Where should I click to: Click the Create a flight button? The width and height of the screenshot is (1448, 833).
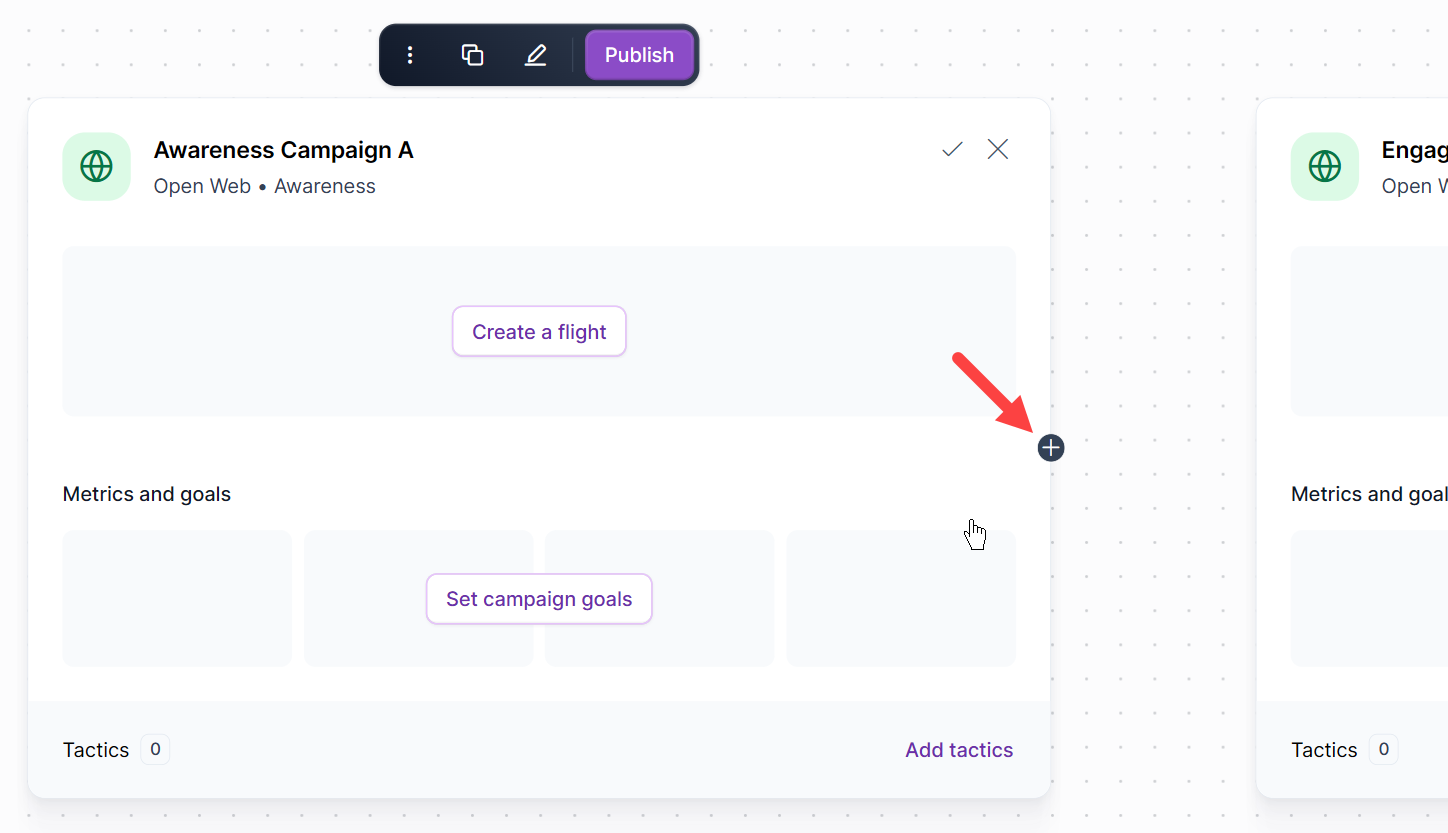coord(539,332)
